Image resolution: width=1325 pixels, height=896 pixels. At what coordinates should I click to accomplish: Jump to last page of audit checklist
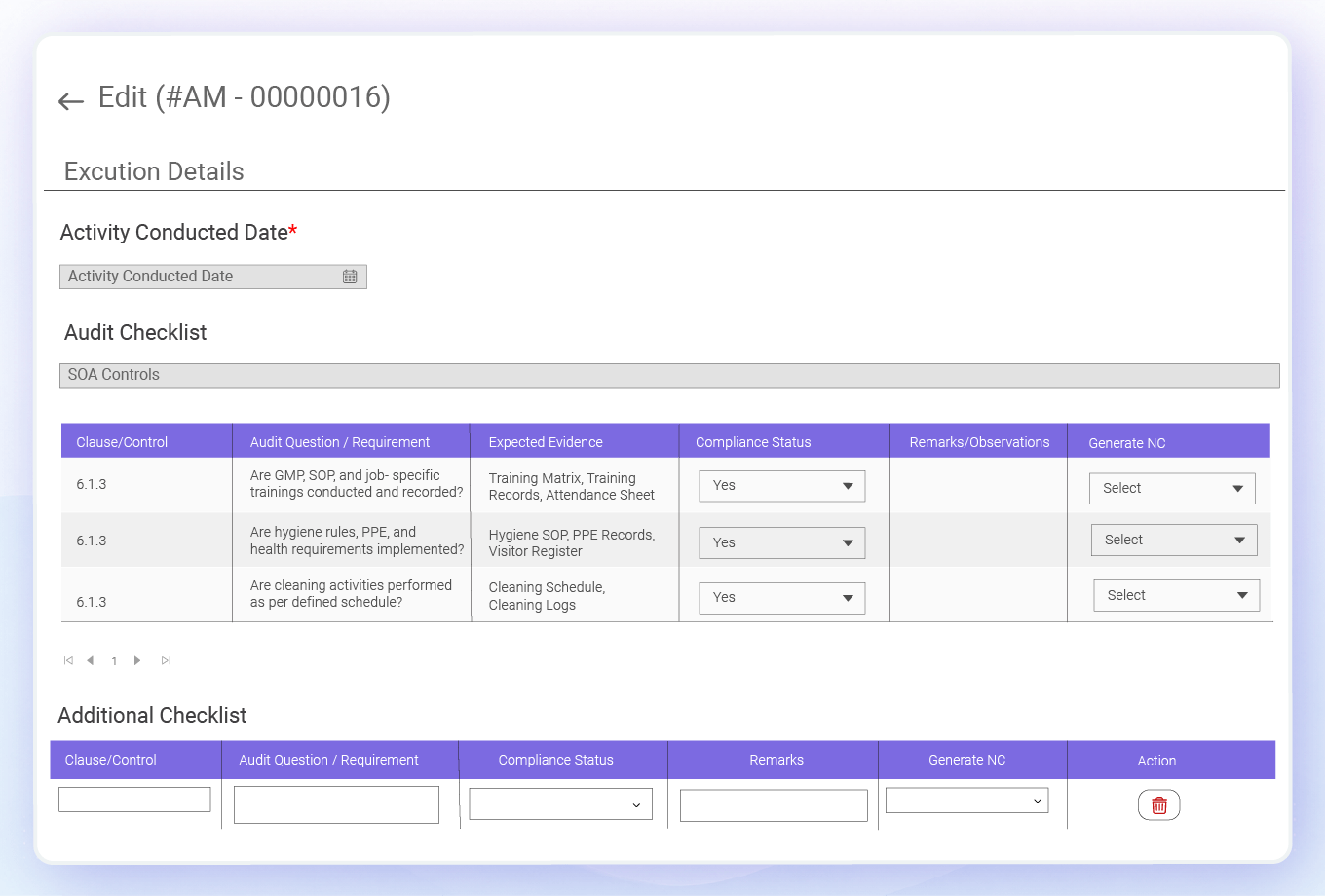point(166,660)
